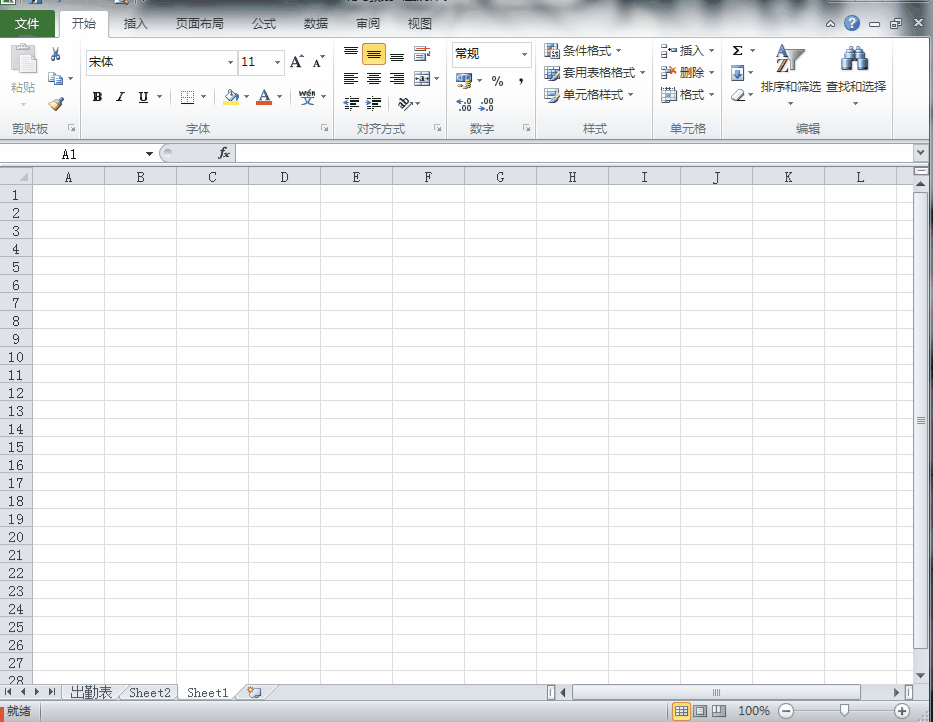This screenshot has height=722, width=933.
Task: Click the Sheet2 tab
Action: (x=150, y=692)
